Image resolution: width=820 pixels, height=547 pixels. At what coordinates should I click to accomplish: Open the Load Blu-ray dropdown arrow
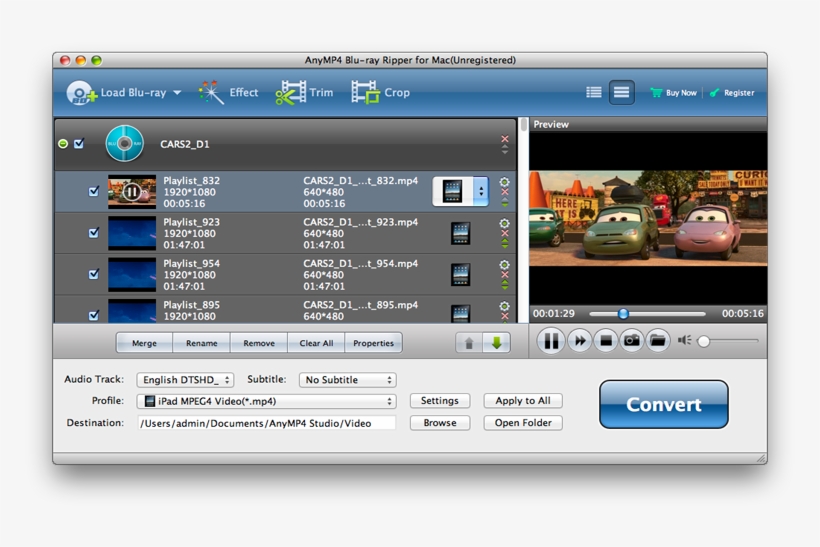[177, 93]
